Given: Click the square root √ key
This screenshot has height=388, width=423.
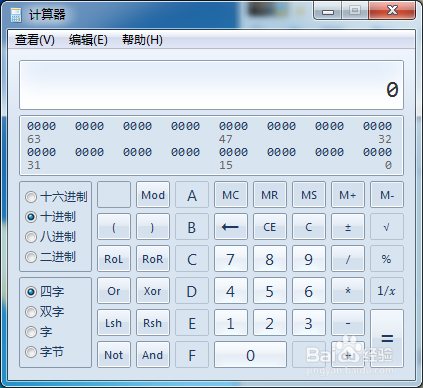Looking at the screenshot, I should [387, 227].
